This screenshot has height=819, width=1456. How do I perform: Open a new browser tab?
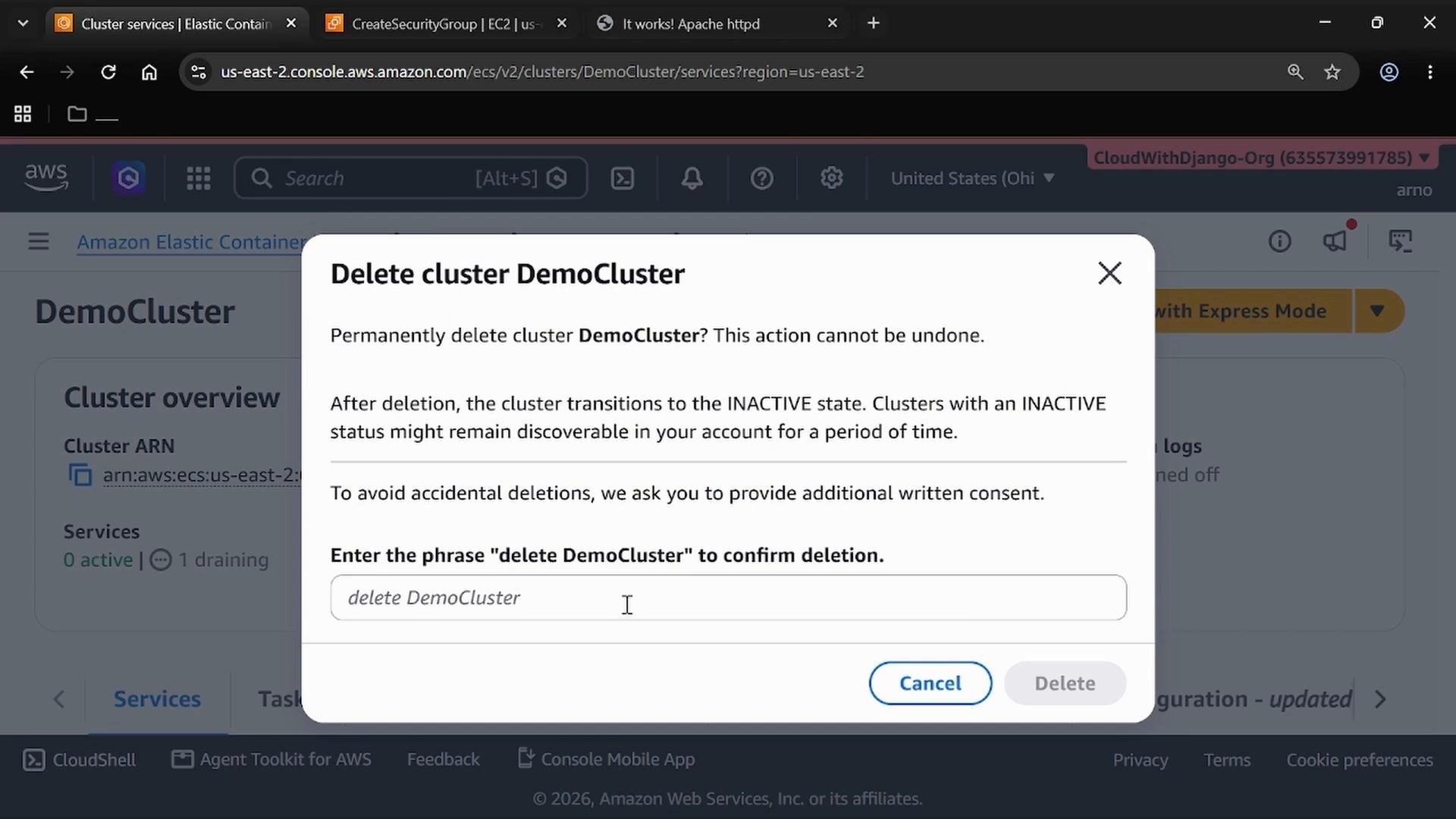tap(873, 24)
